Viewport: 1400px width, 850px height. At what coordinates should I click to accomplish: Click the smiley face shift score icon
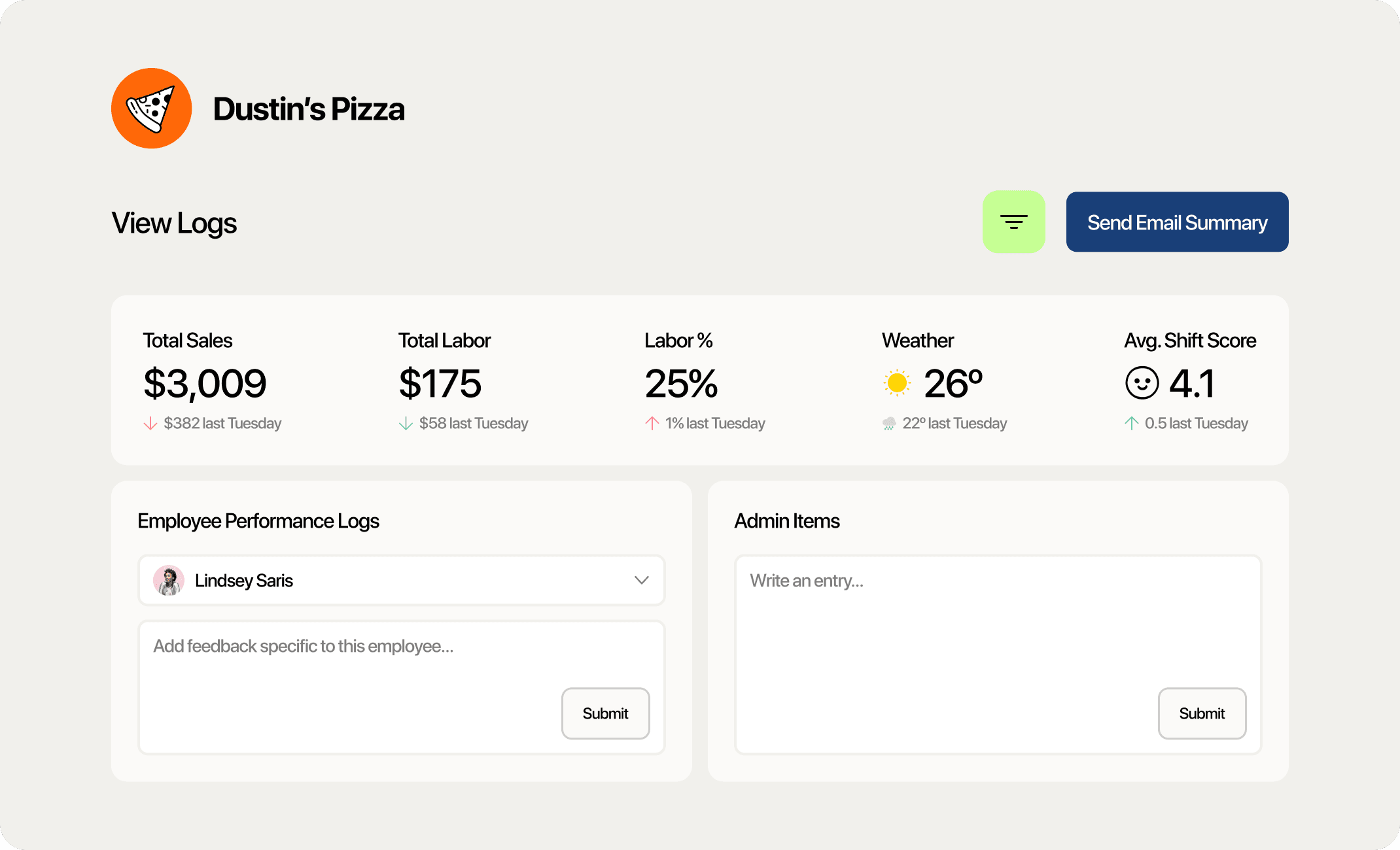coord(1142,383)
